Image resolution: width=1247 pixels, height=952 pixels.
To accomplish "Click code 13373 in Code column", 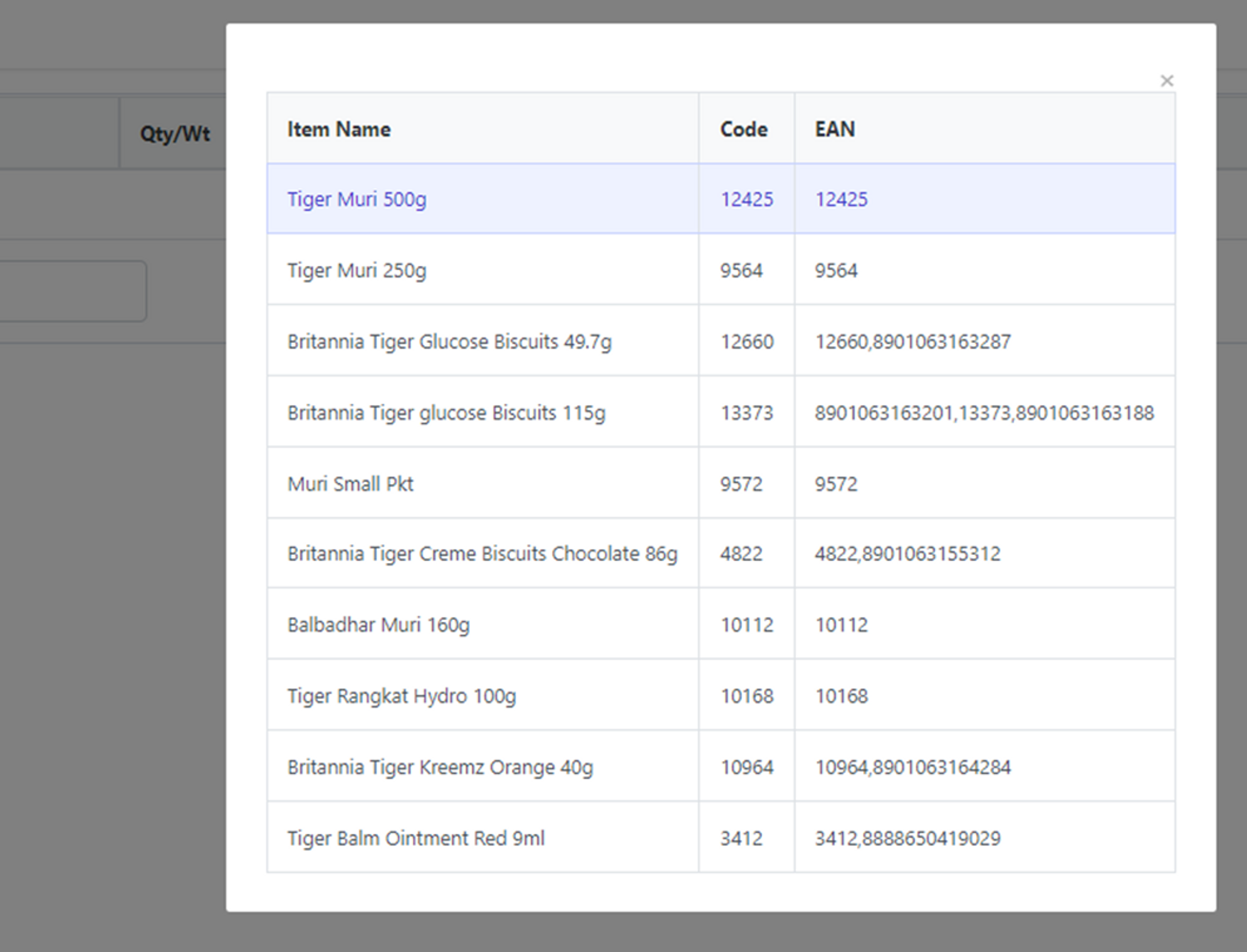I will click(x=747, y=413).
